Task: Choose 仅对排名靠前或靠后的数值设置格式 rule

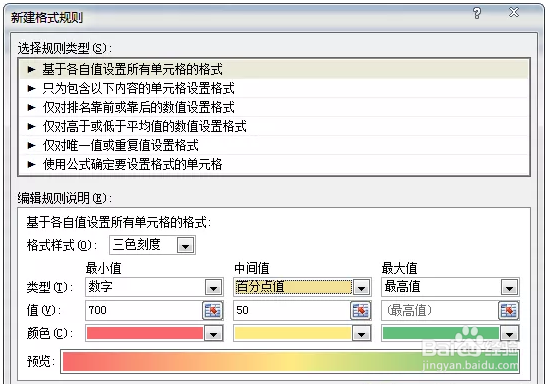Action: [x=274, y=107]
